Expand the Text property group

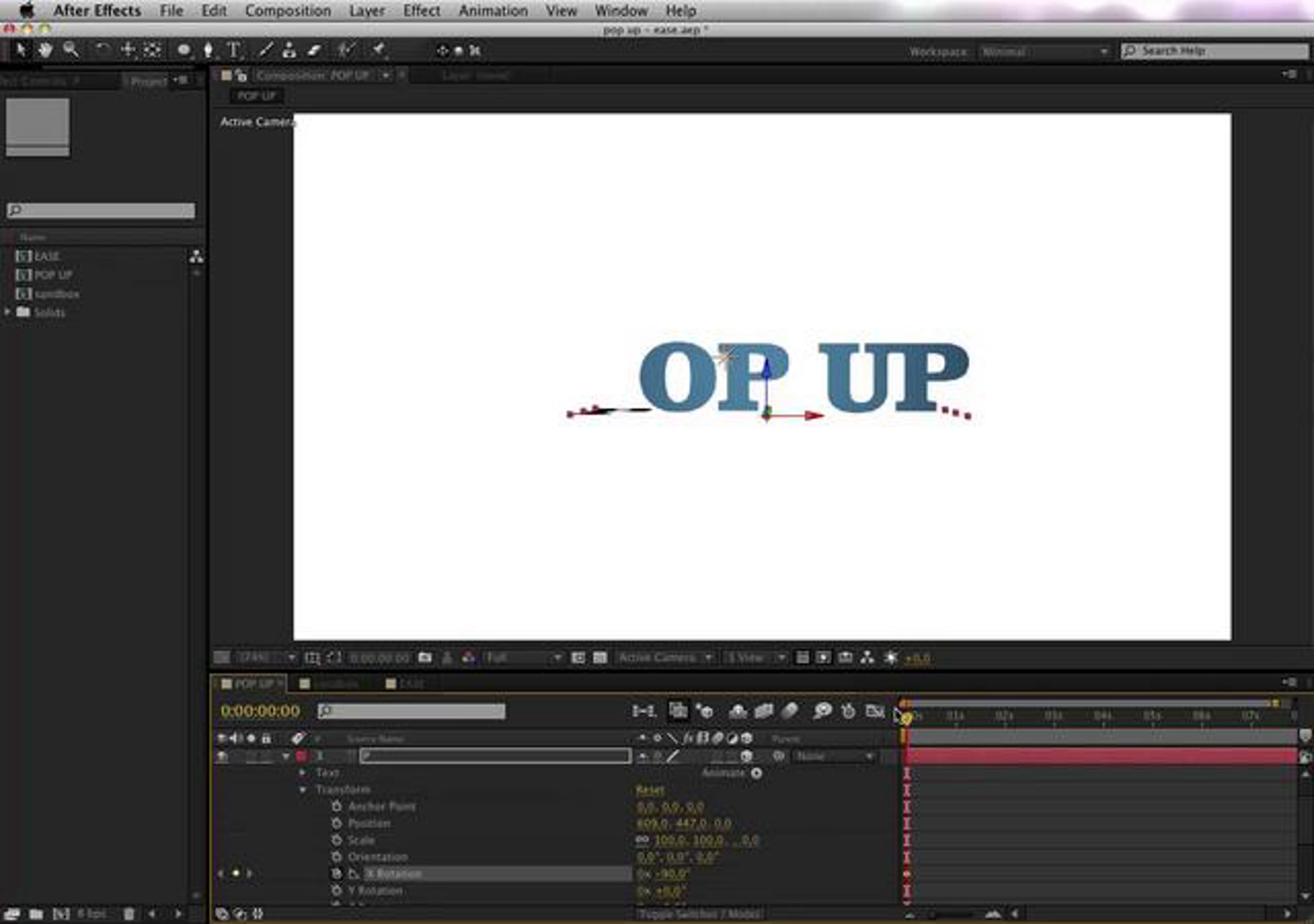tap(303, 773)
